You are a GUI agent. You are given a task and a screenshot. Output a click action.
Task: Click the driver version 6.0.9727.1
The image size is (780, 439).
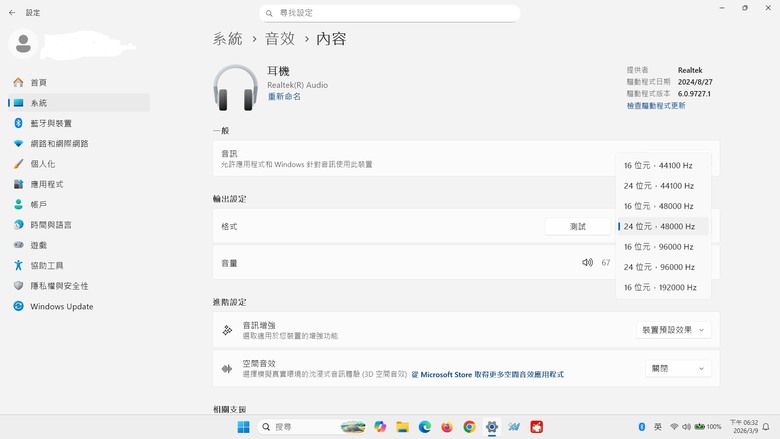click(x=694, y=94)
